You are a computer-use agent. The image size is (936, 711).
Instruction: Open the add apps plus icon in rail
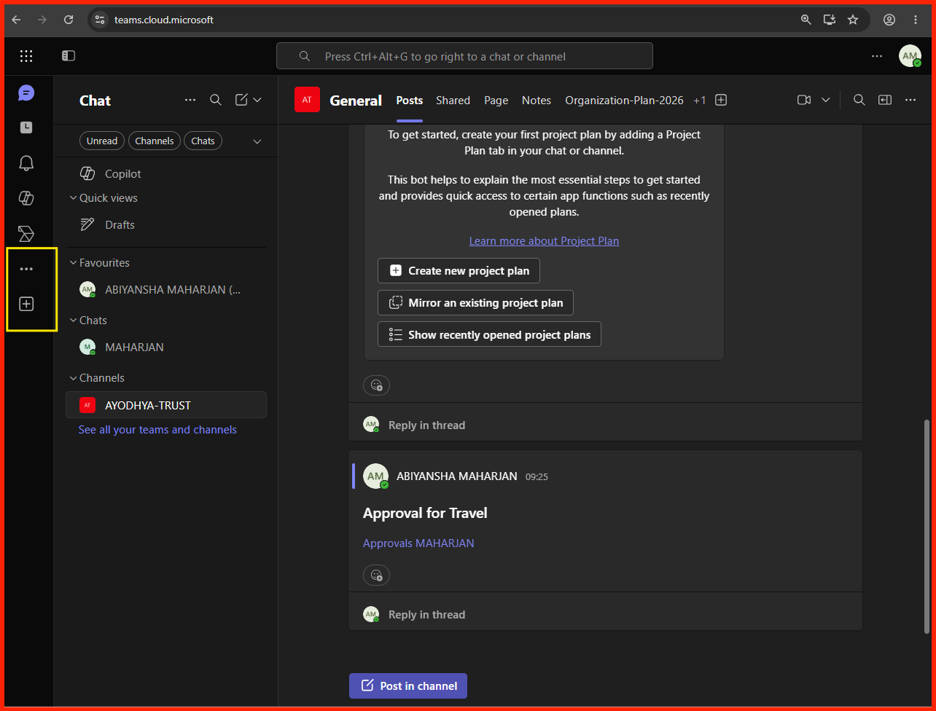click(x=26, y=304)
